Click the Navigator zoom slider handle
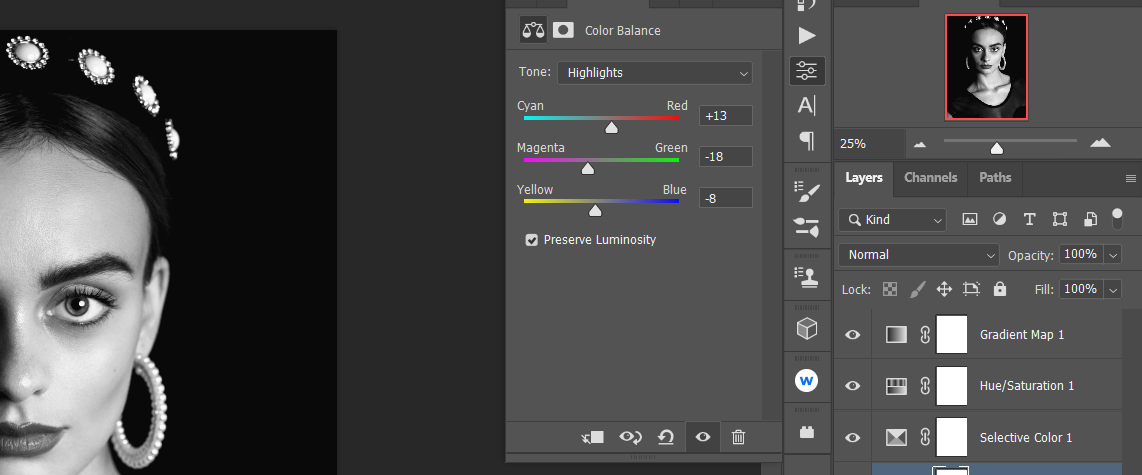Viewport: 1142px width, 475px height. pos(996,149)
